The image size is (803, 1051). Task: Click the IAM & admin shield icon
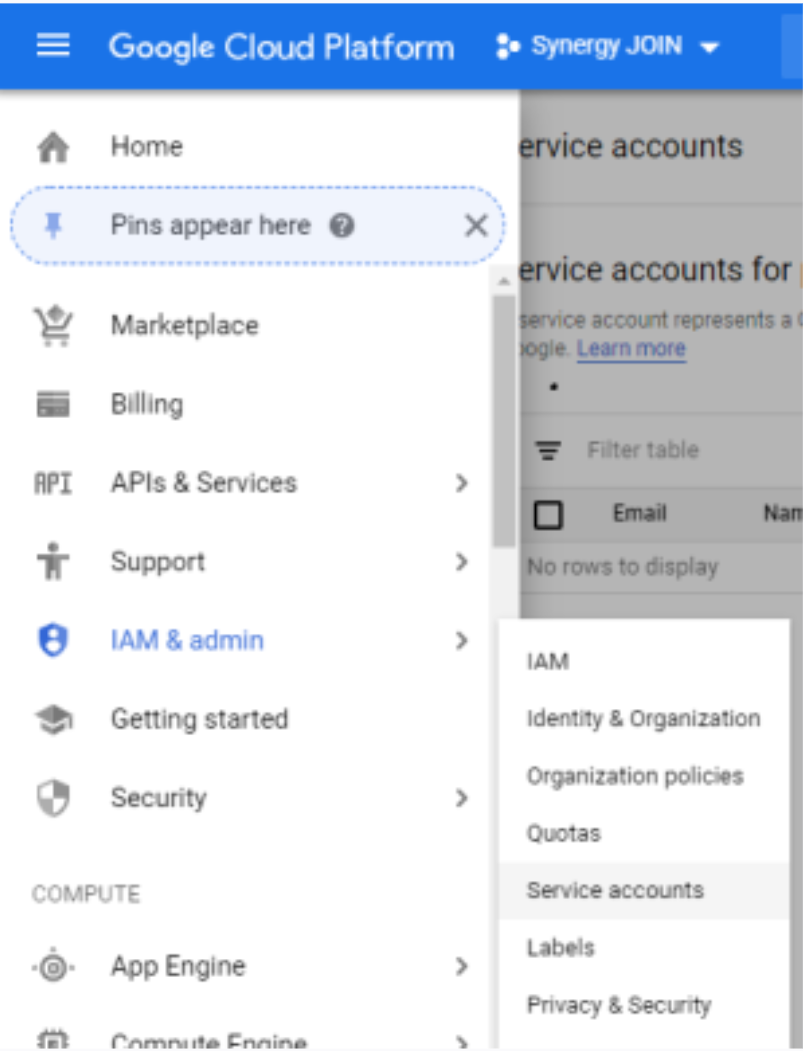(53, 640)
